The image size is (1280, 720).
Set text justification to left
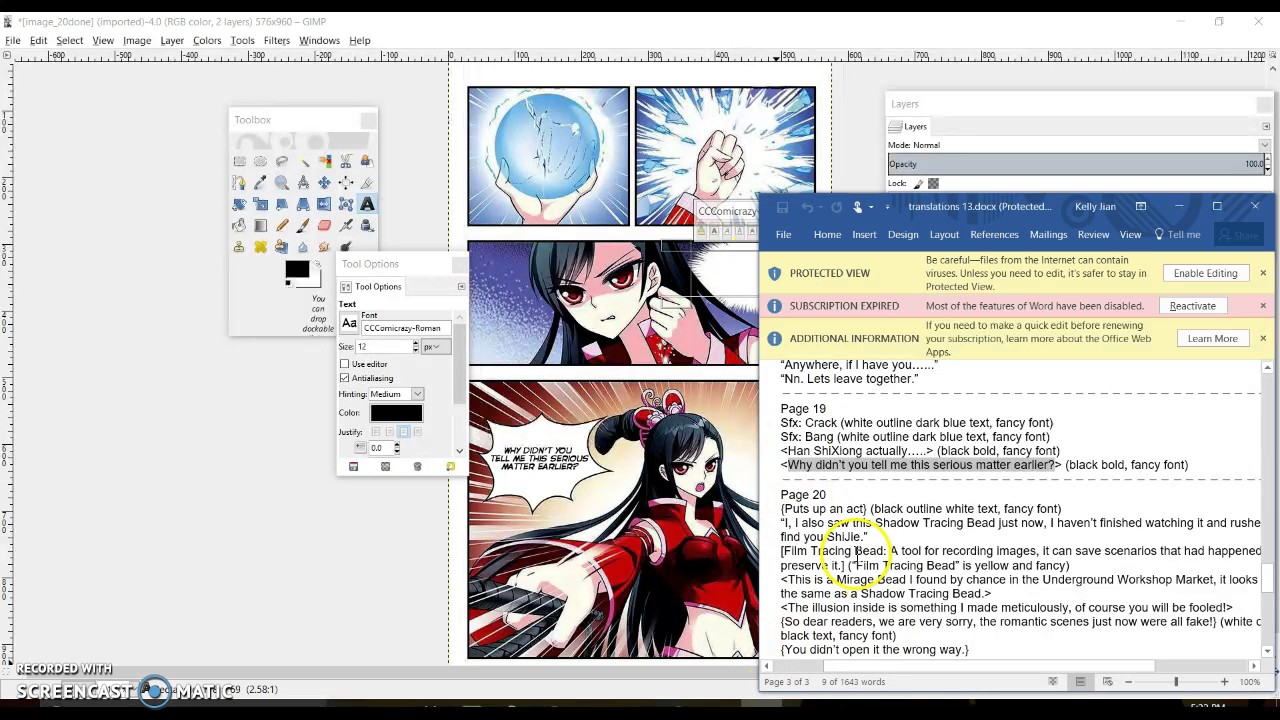click(x=376, y=432)
